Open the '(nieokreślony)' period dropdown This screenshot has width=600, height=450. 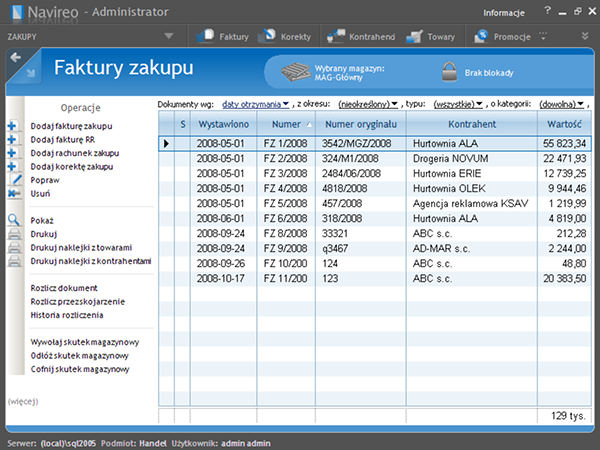(x=367, y=103)
